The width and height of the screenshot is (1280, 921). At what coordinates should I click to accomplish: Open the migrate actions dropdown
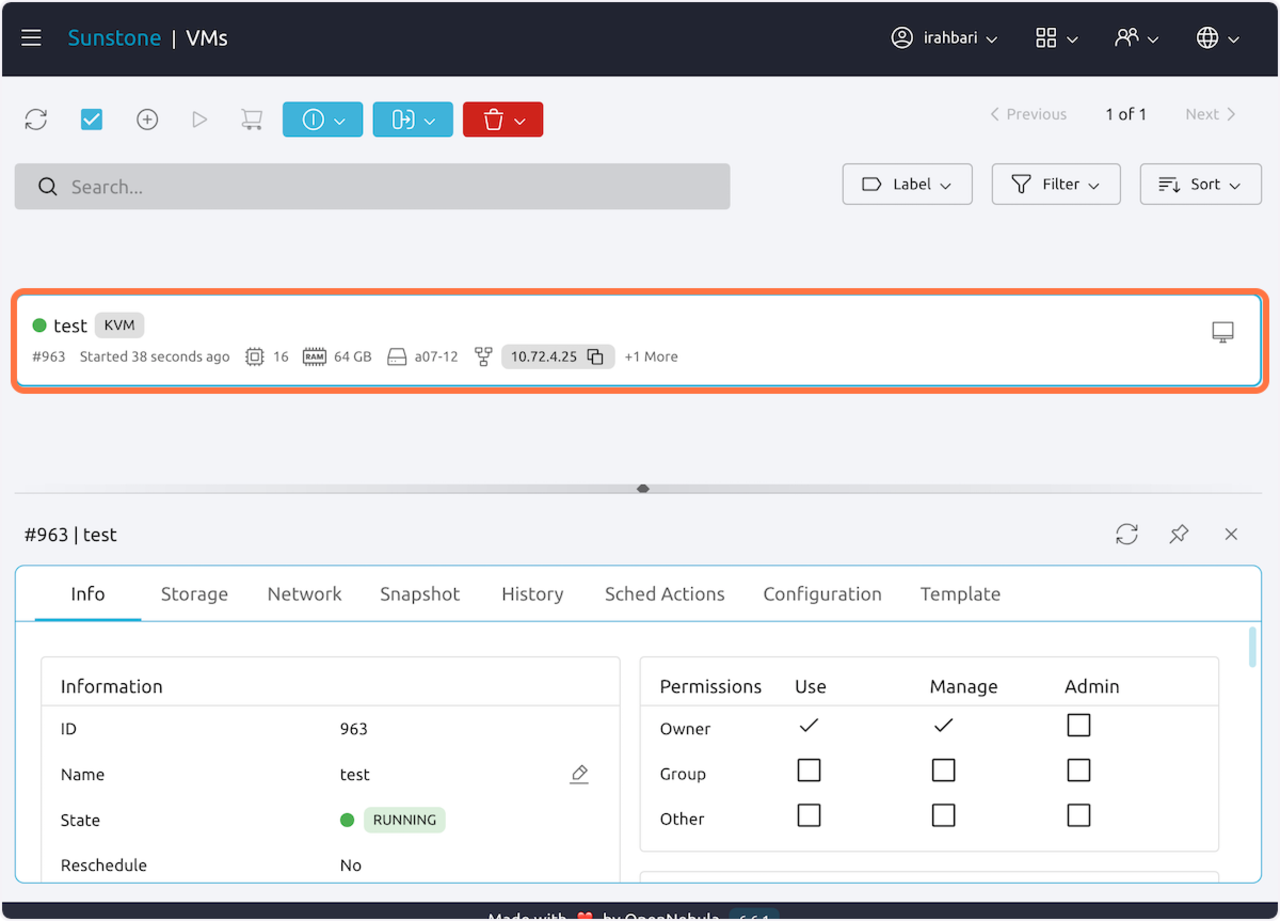(413, 120)
